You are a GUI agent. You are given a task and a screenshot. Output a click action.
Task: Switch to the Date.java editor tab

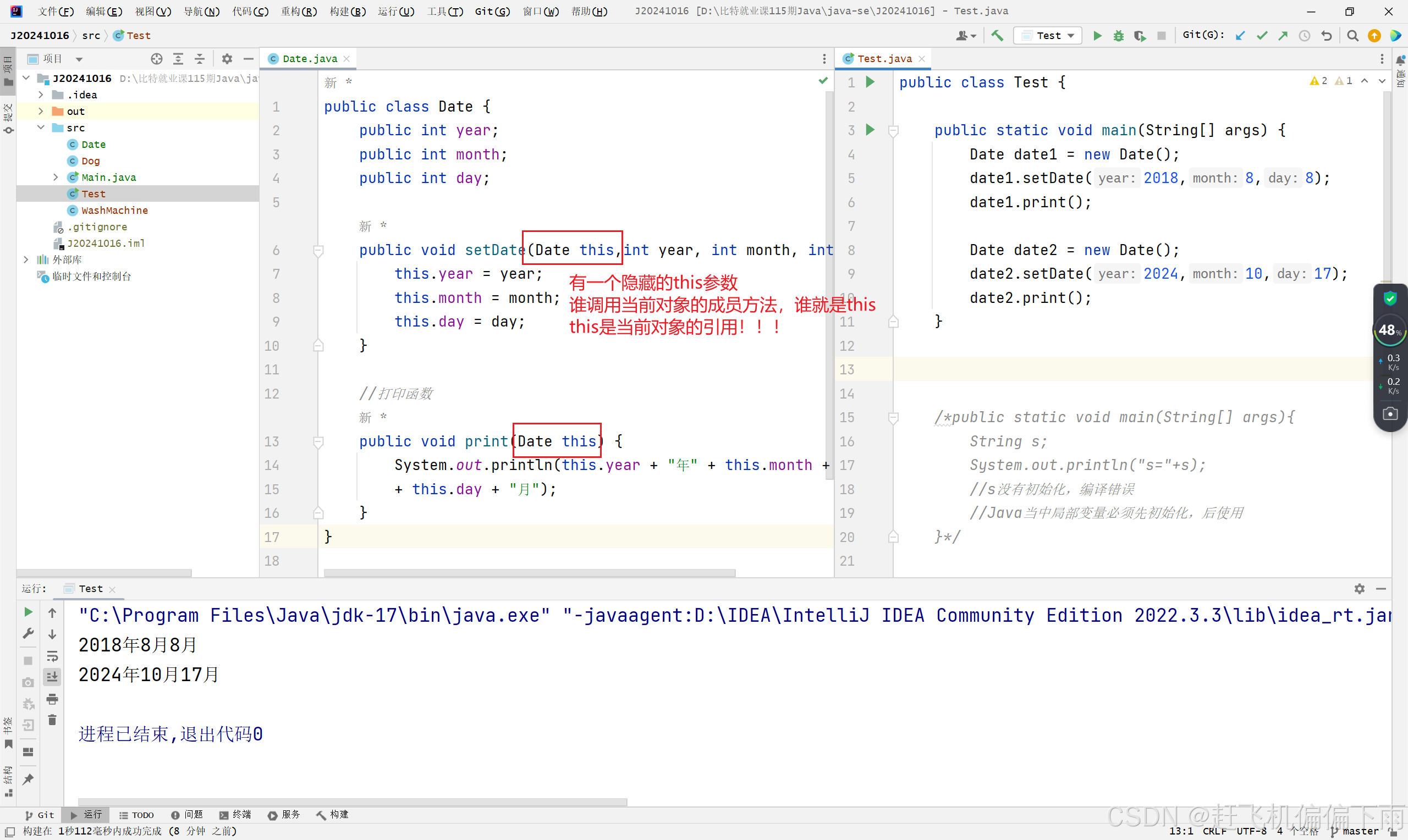pyautogui.click(x=309, y=59)
